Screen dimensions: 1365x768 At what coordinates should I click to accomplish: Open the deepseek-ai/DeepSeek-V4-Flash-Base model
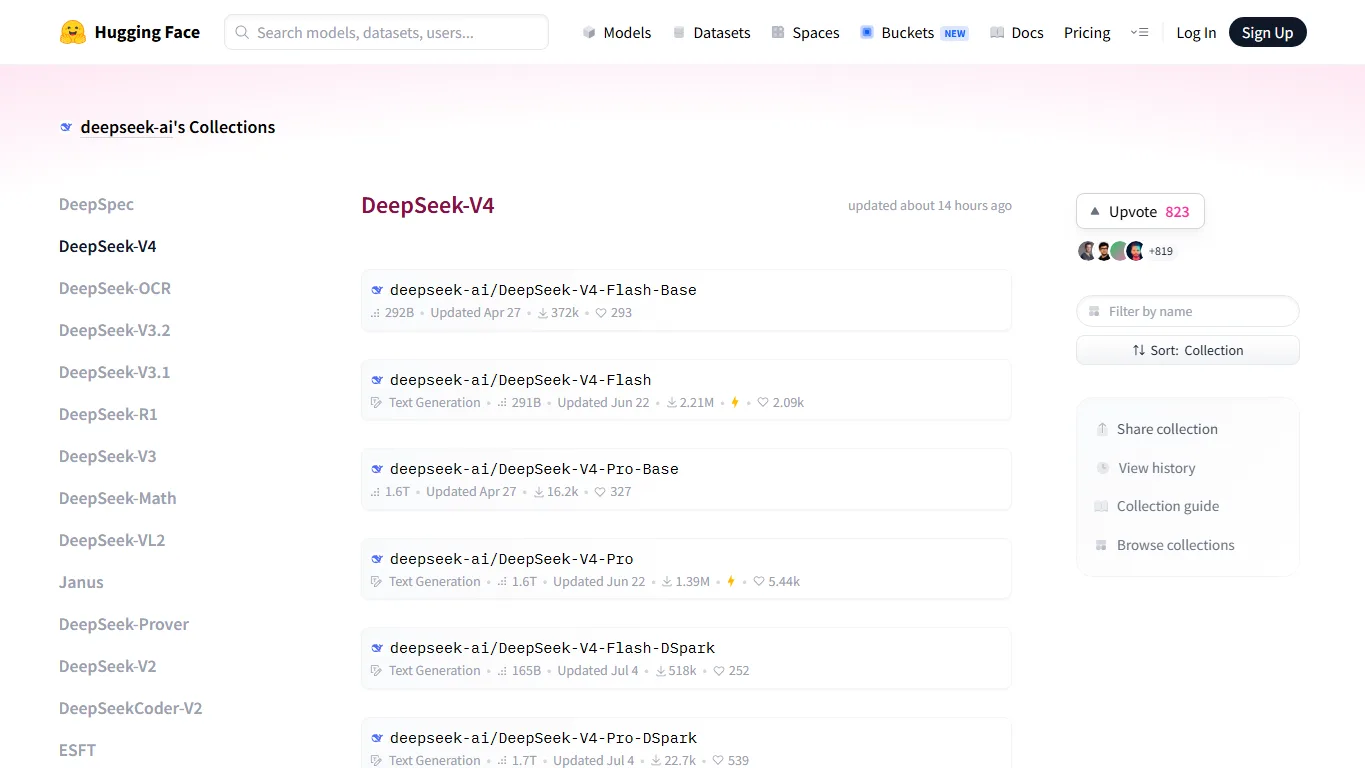686,300
